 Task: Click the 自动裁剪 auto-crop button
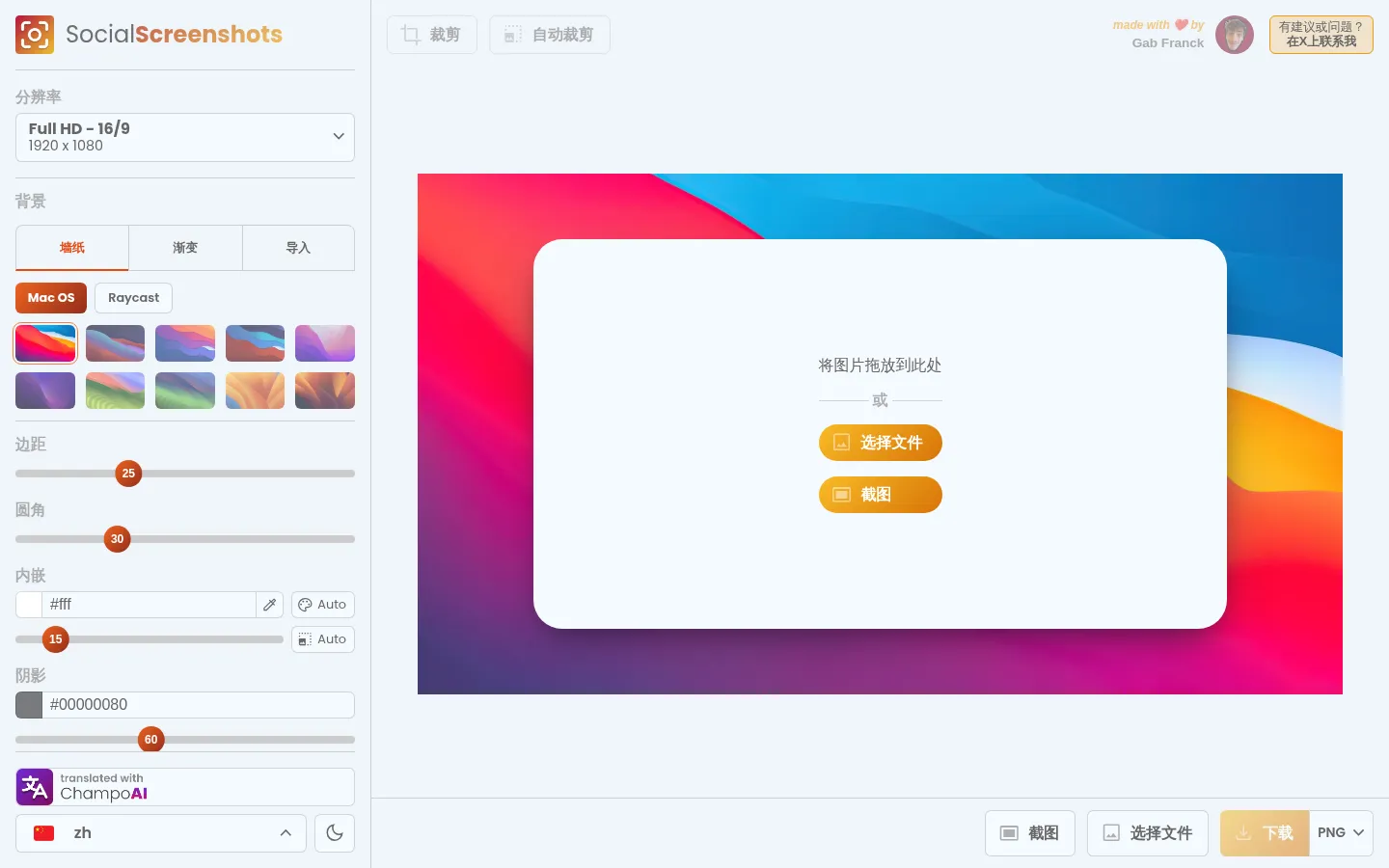coord(550,35)
